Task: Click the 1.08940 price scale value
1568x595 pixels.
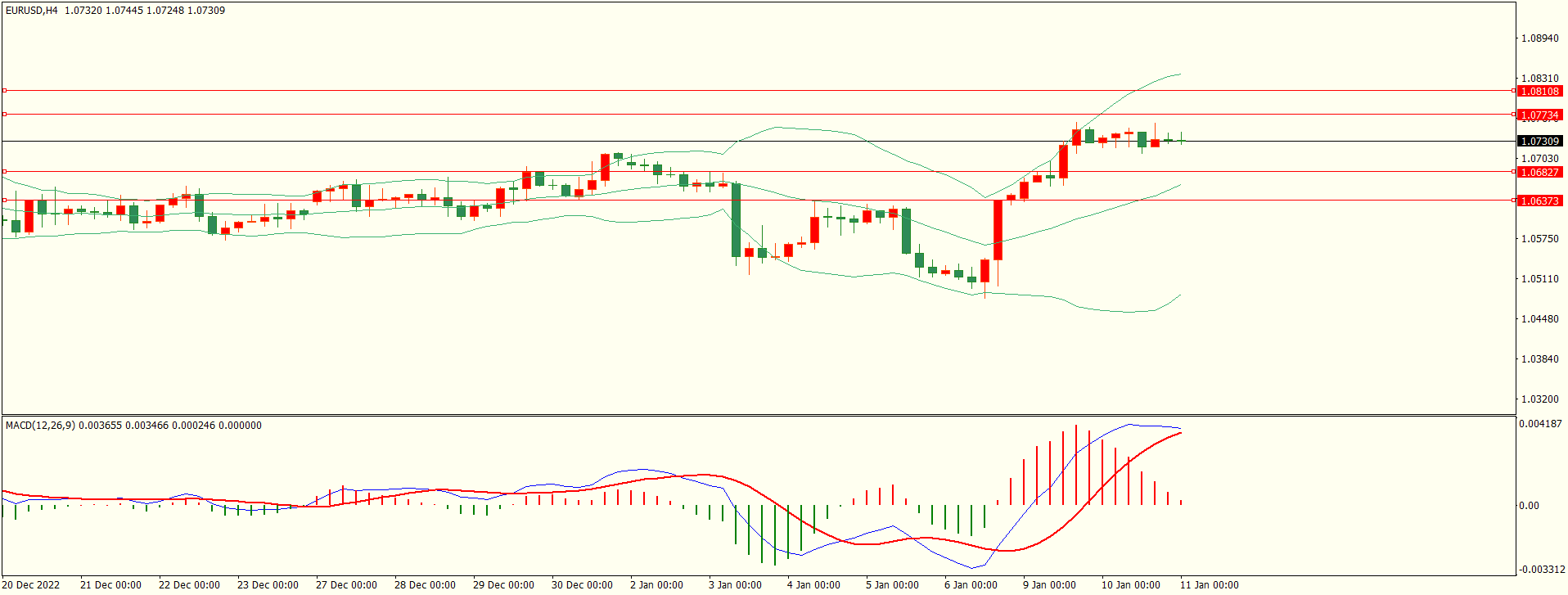Action: click(x=1539, y=38)
